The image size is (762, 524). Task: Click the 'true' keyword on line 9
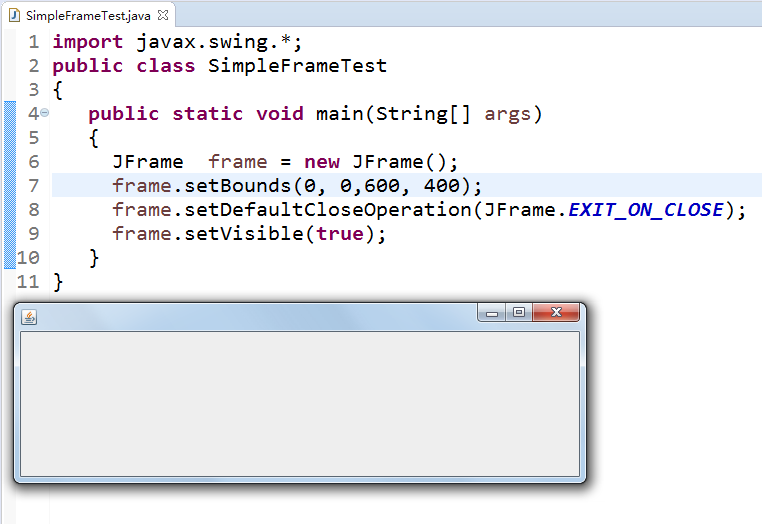(340, 234)
